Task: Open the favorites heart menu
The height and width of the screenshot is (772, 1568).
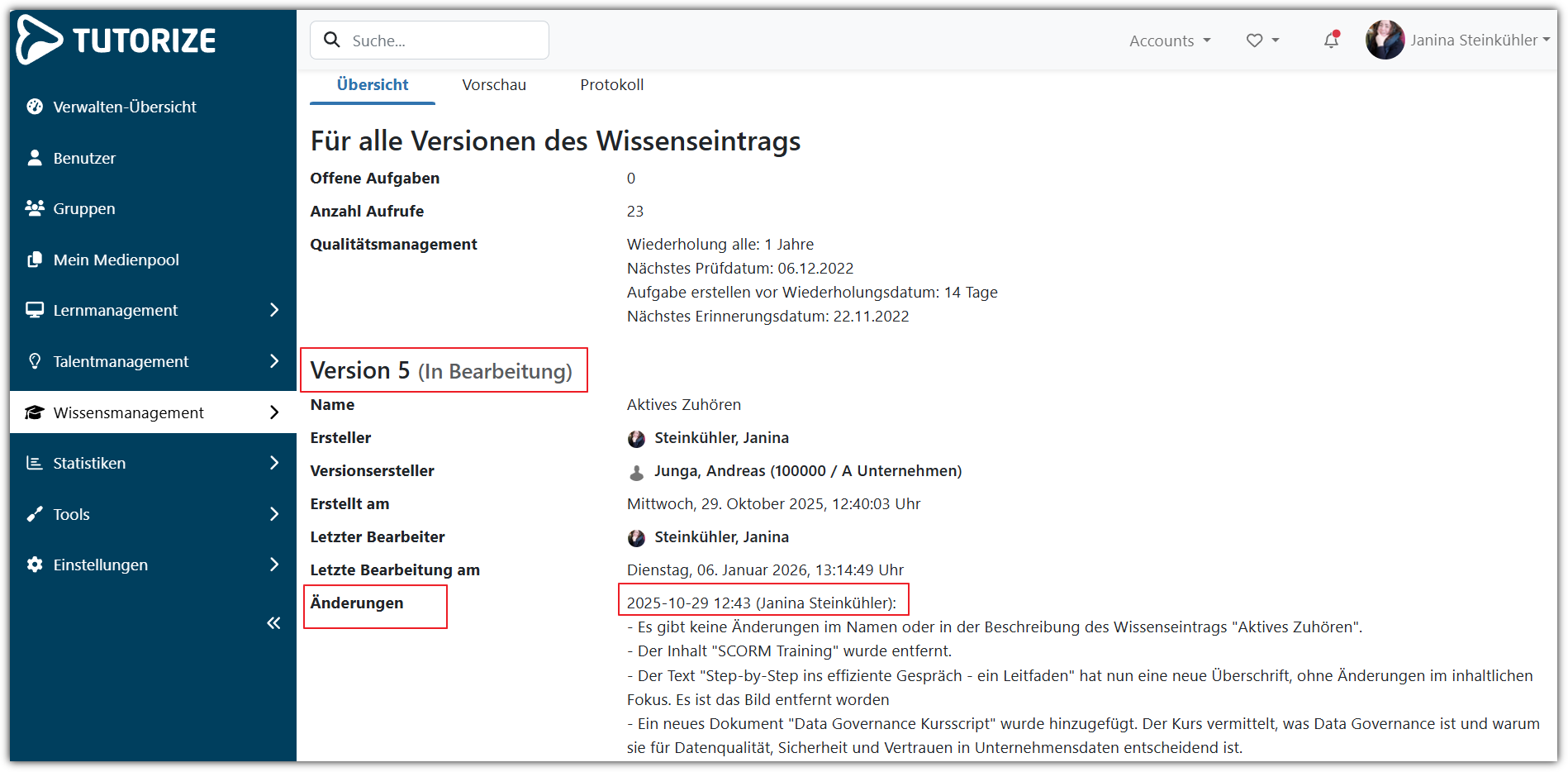Action: point(1255,41)
